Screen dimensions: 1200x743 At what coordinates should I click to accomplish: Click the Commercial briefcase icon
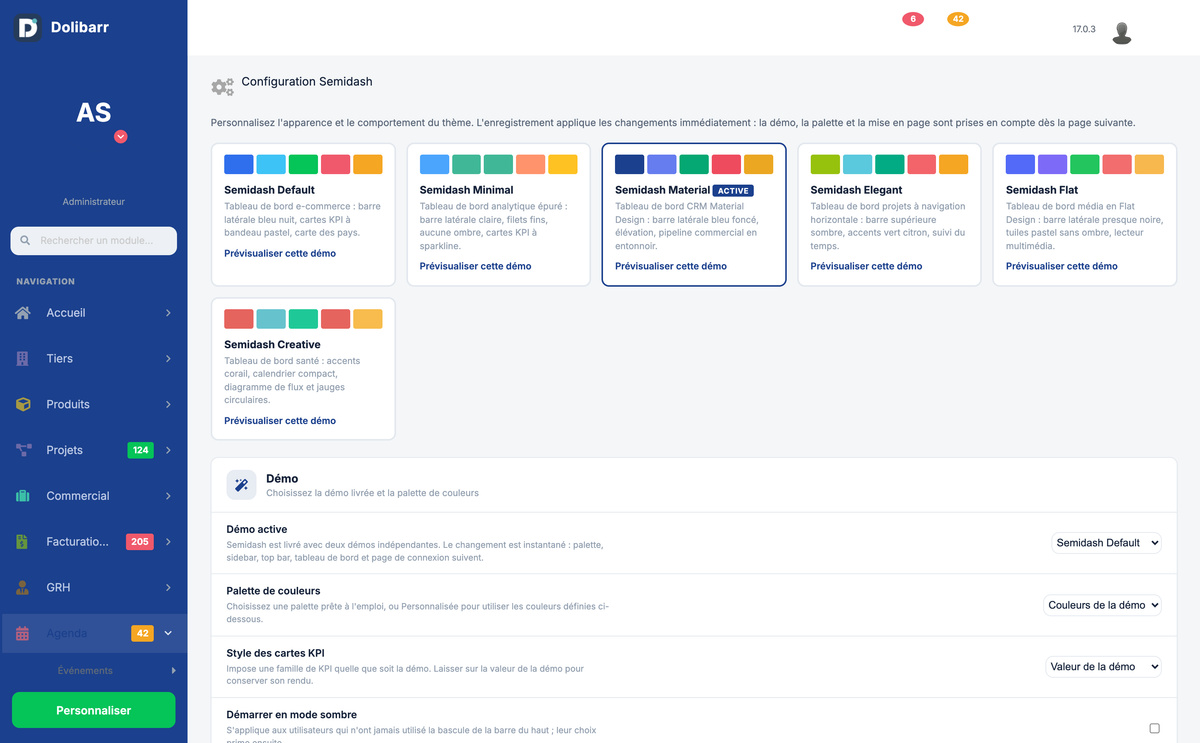tap(23, 496)
